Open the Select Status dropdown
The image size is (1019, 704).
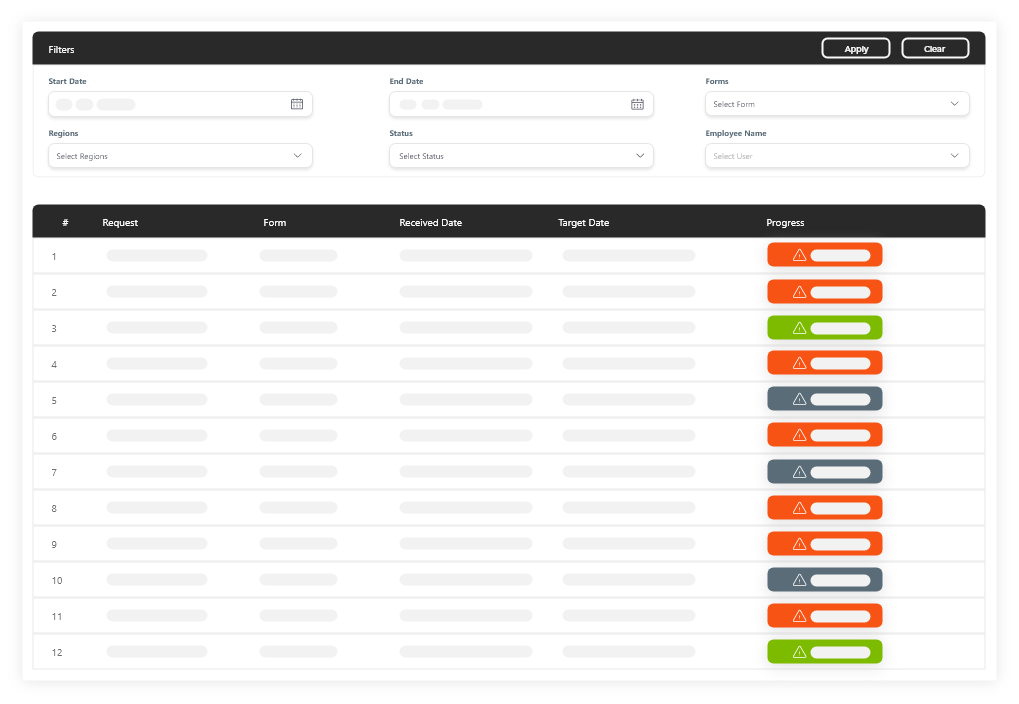(521, 156)
